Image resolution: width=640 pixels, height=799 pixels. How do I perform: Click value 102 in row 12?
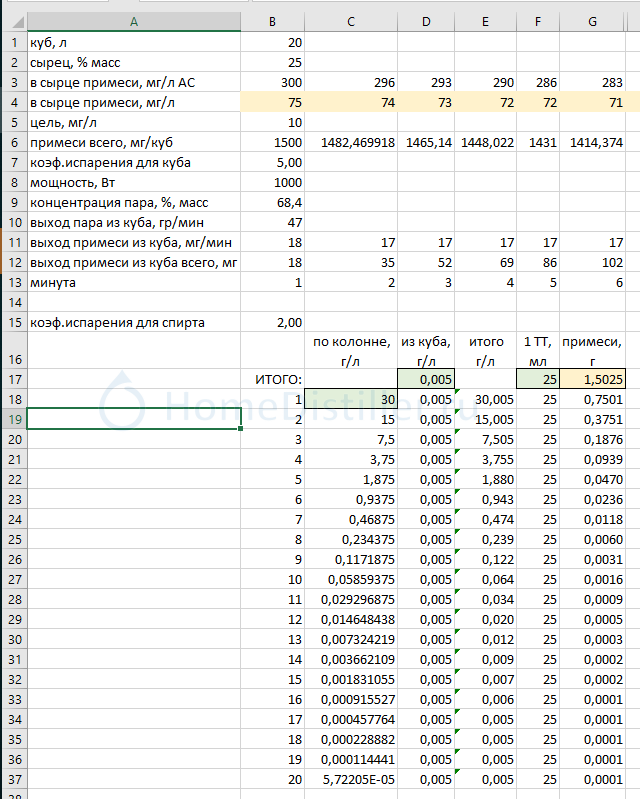point(592,262)
